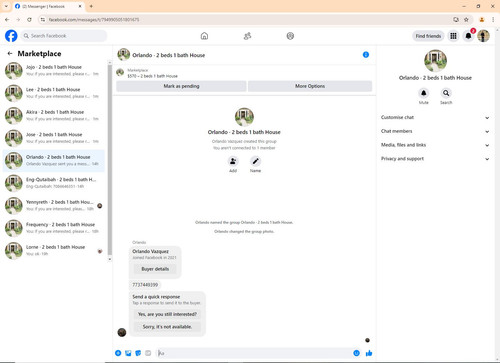Click phone number message 7737449399
The height and width of the screenshot is (363, 500).
click(145, 285)
